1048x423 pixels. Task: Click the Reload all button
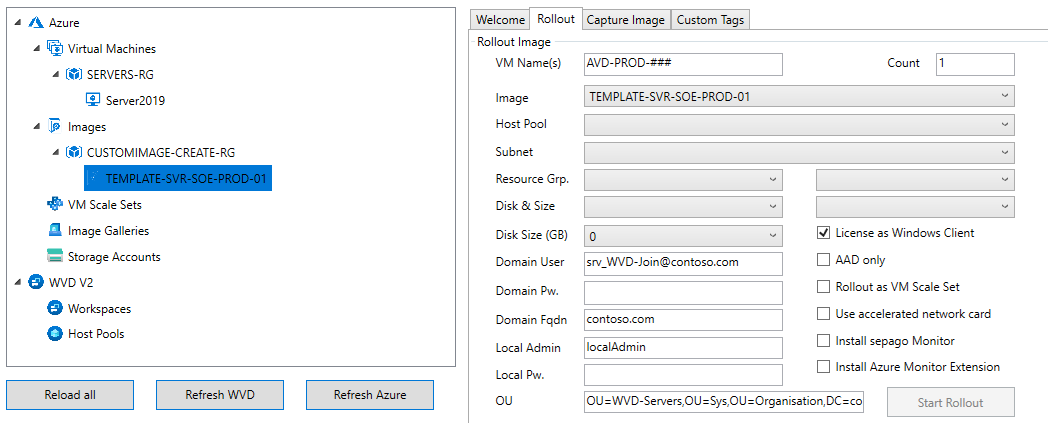click(x=70, y=395)
